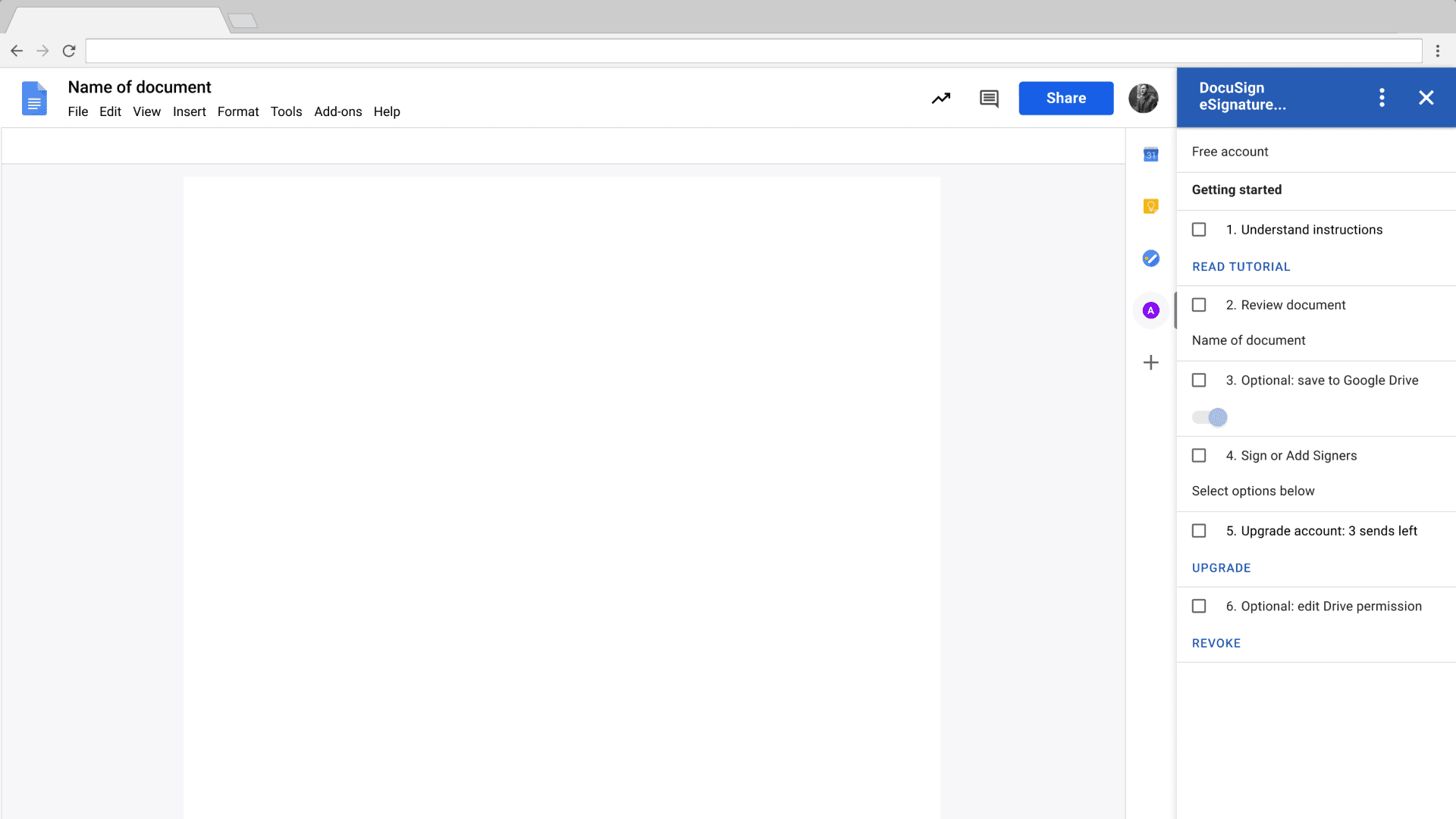Open the Format menu
Image resolution: width=1456 pixels, height=819 pixels.
tap(238, 111)
